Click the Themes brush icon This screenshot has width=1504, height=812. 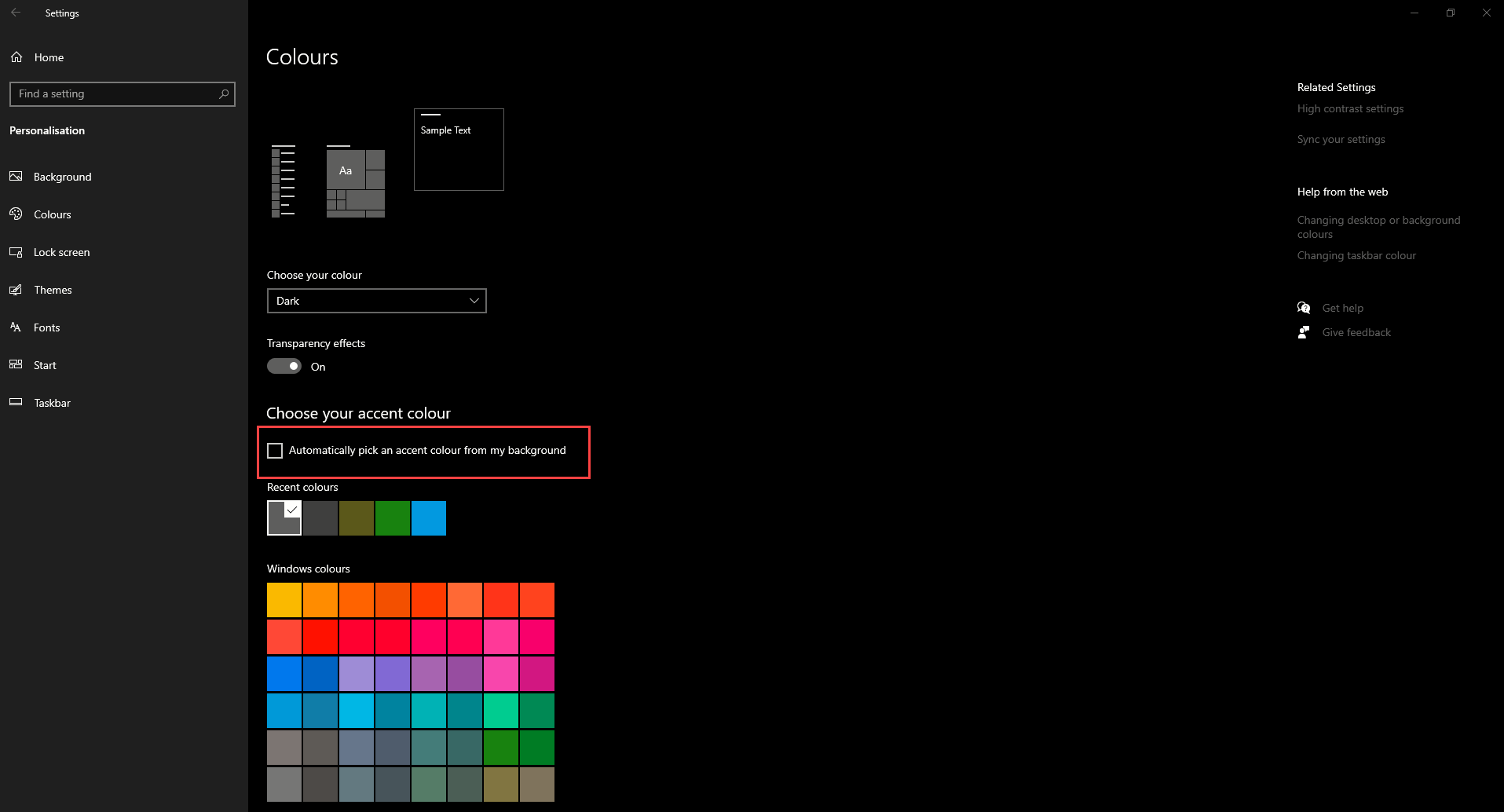pos(16,290)
